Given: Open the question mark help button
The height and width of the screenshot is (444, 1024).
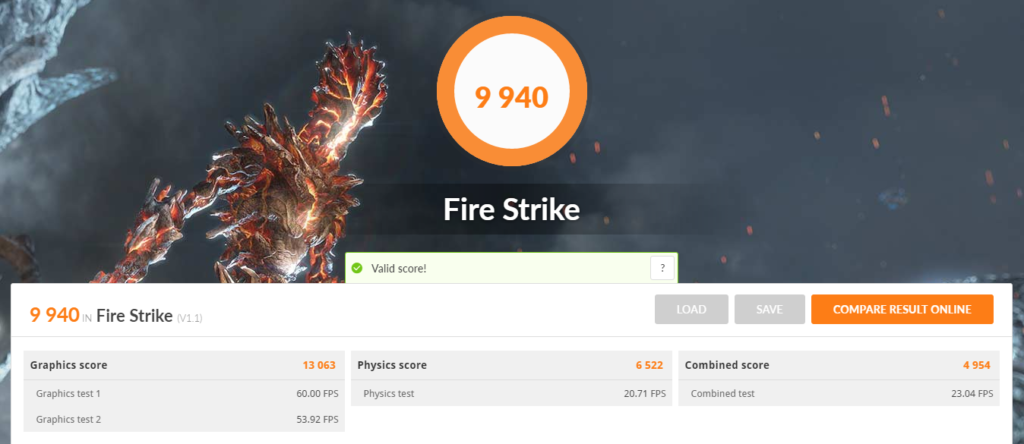Looking at the screenshot, I should coord(662,268).
